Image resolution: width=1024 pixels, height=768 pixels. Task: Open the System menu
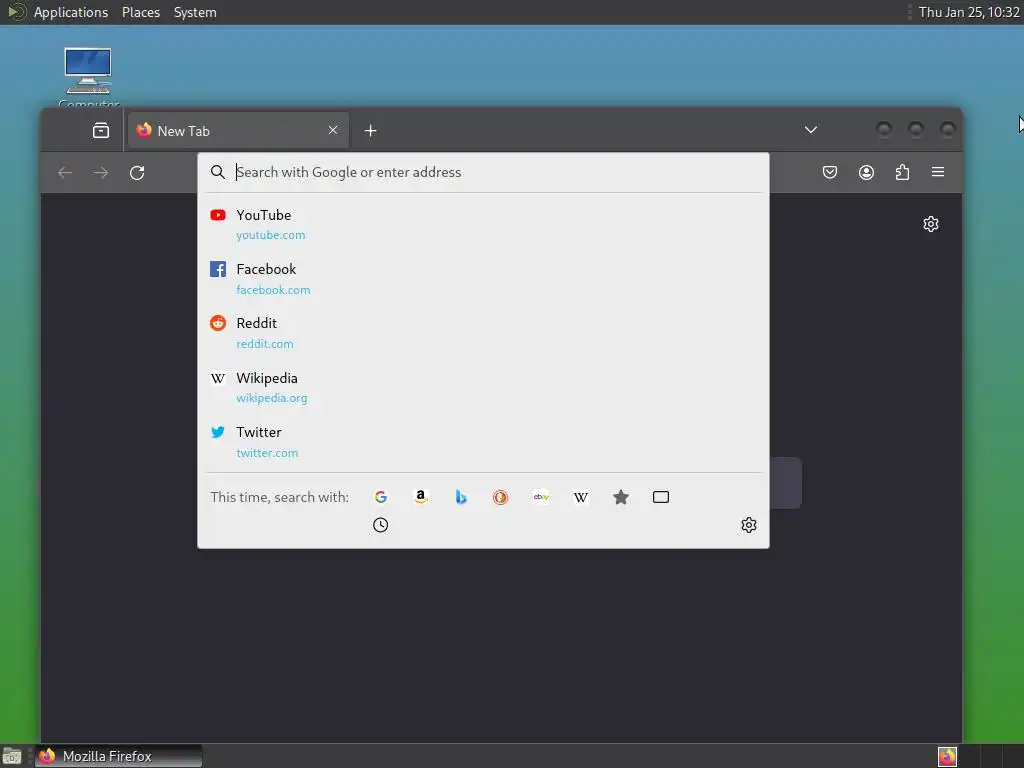click(195, 12)
